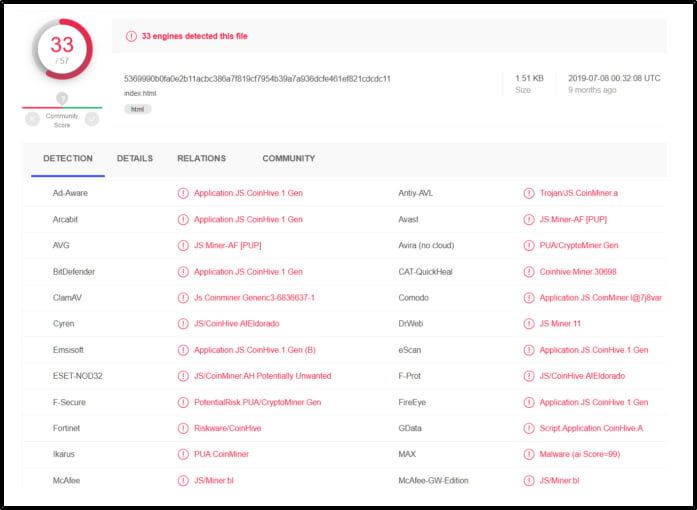
Task: Click the community score marker pin
Action: click(62, 98)
